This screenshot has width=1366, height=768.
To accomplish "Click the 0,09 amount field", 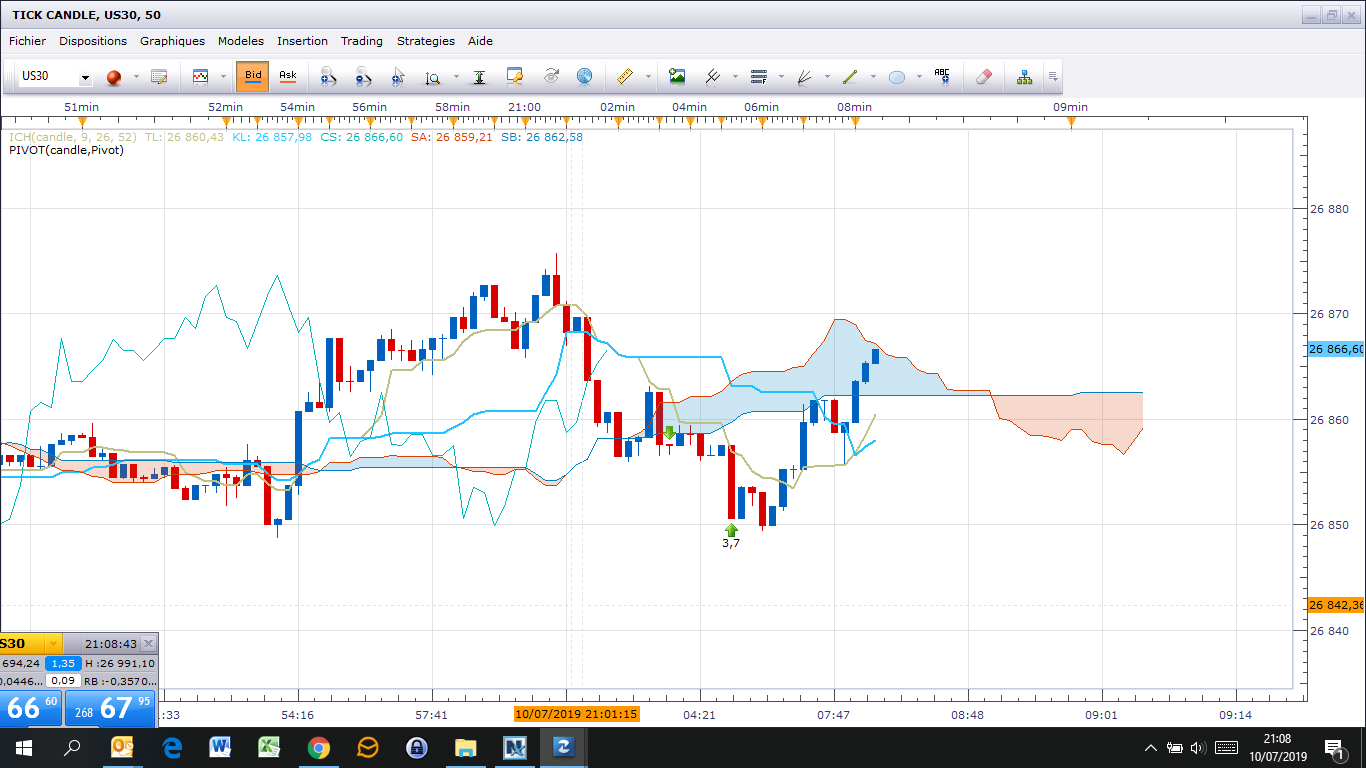I will tap(64, 680).
